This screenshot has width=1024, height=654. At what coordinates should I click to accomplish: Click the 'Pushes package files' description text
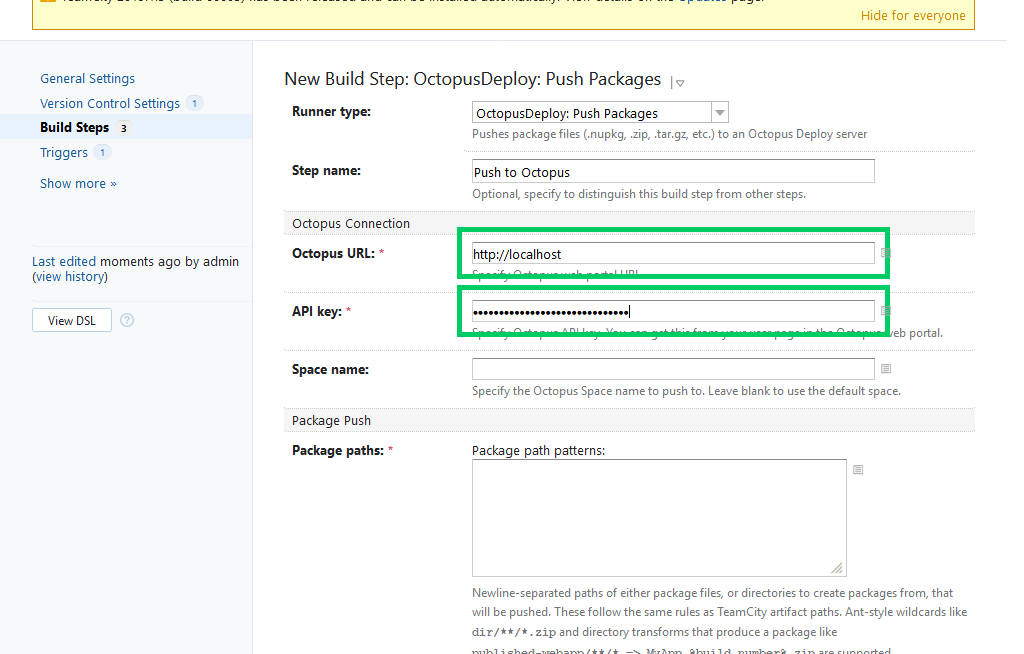coord(669,134)
